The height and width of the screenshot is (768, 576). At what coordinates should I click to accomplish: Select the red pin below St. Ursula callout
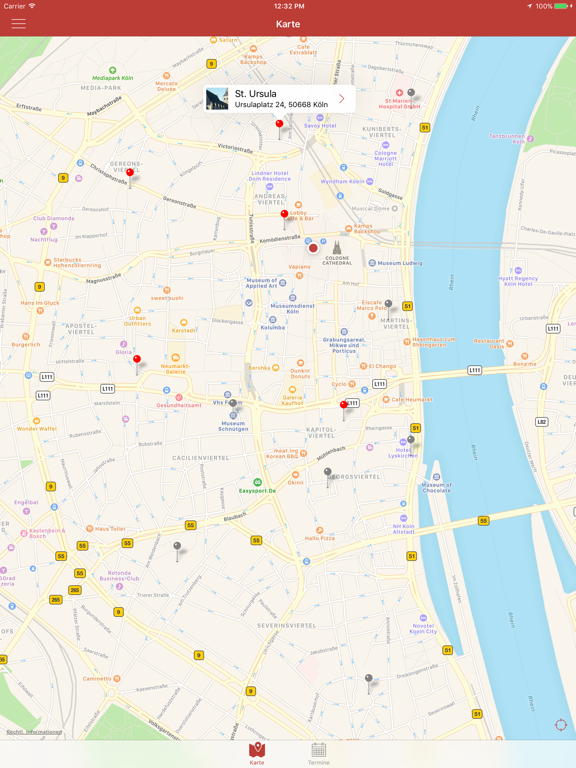(279, 124)
